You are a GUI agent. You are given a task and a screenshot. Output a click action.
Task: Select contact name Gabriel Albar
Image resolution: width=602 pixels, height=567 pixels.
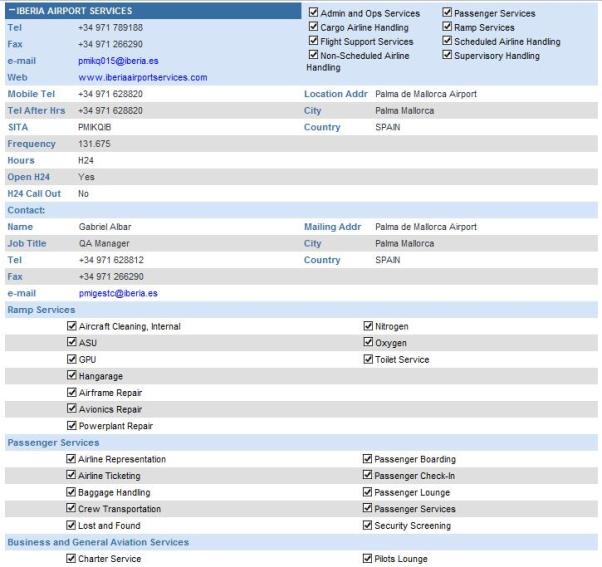(x=105, y=227)
